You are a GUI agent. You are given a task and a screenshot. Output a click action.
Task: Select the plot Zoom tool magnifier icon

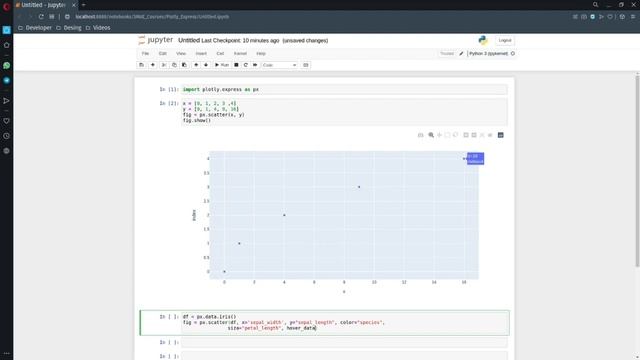[x=431, y=135]
